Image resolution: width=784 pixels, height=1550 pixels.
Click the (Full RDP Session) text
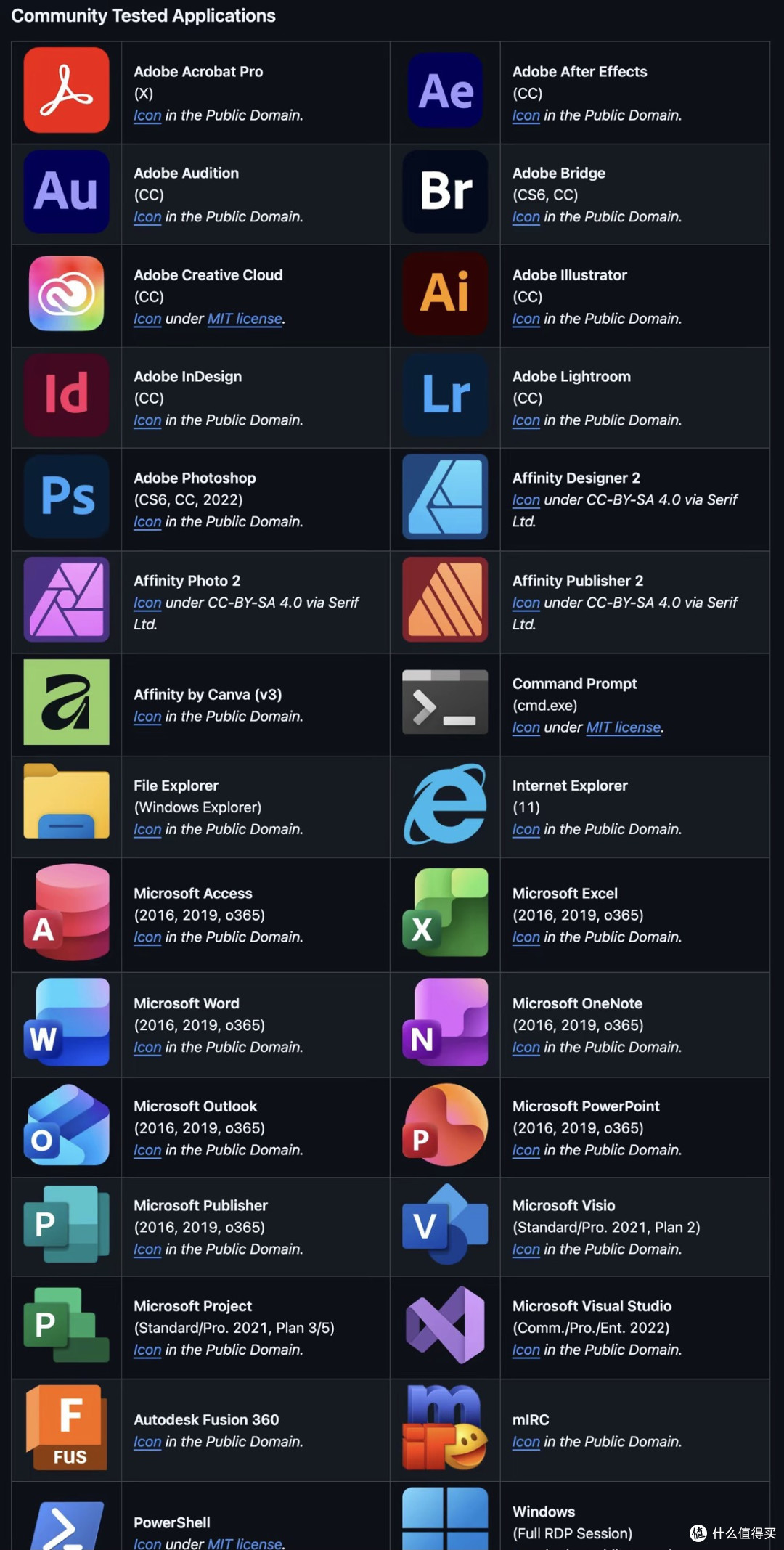pyautogui.click(x=572, y=1533)
